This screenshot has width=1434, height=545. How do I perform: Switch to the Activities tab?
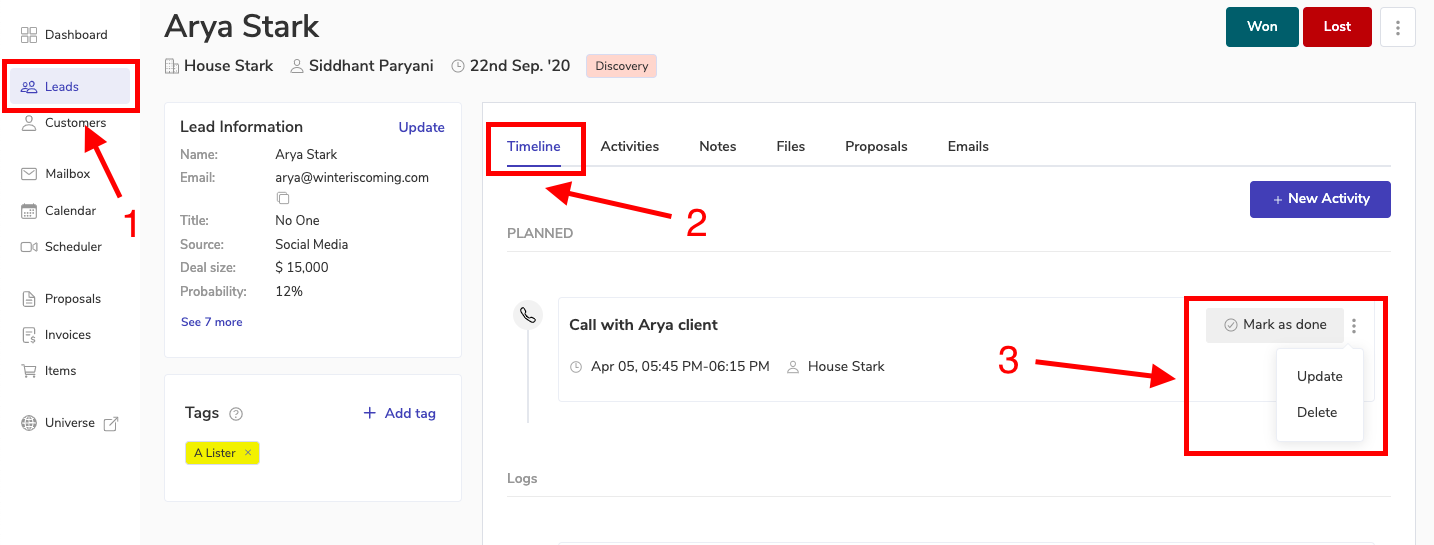[629, 146]
